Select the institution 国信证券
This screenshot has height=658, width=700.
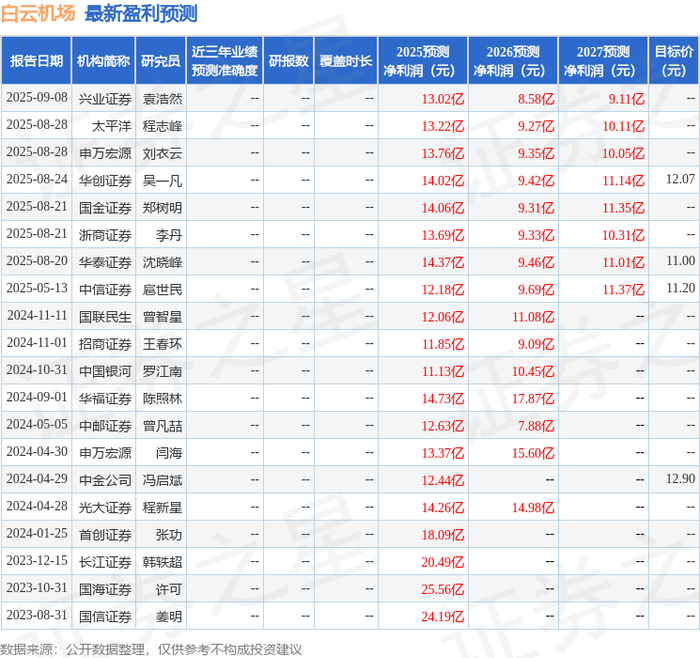pos(105,616)
